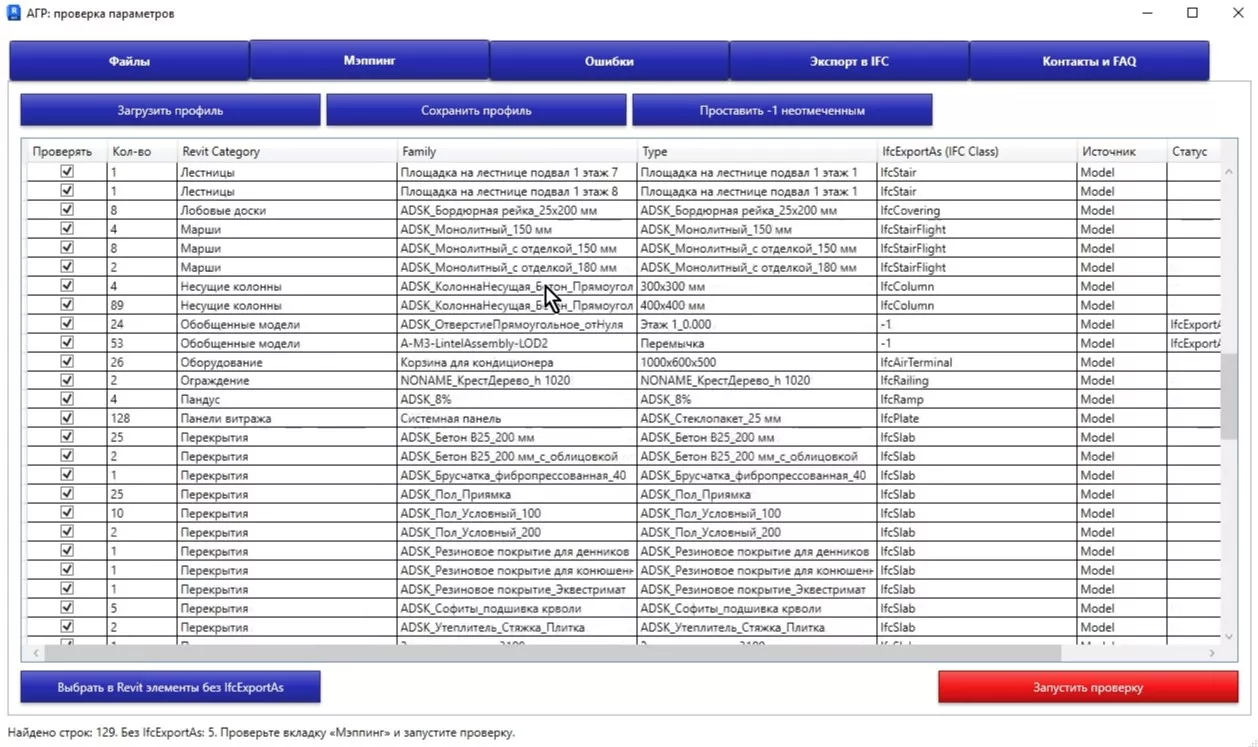
Task: Click the quantity cell showing 128
Action: (x=142, y=419)
